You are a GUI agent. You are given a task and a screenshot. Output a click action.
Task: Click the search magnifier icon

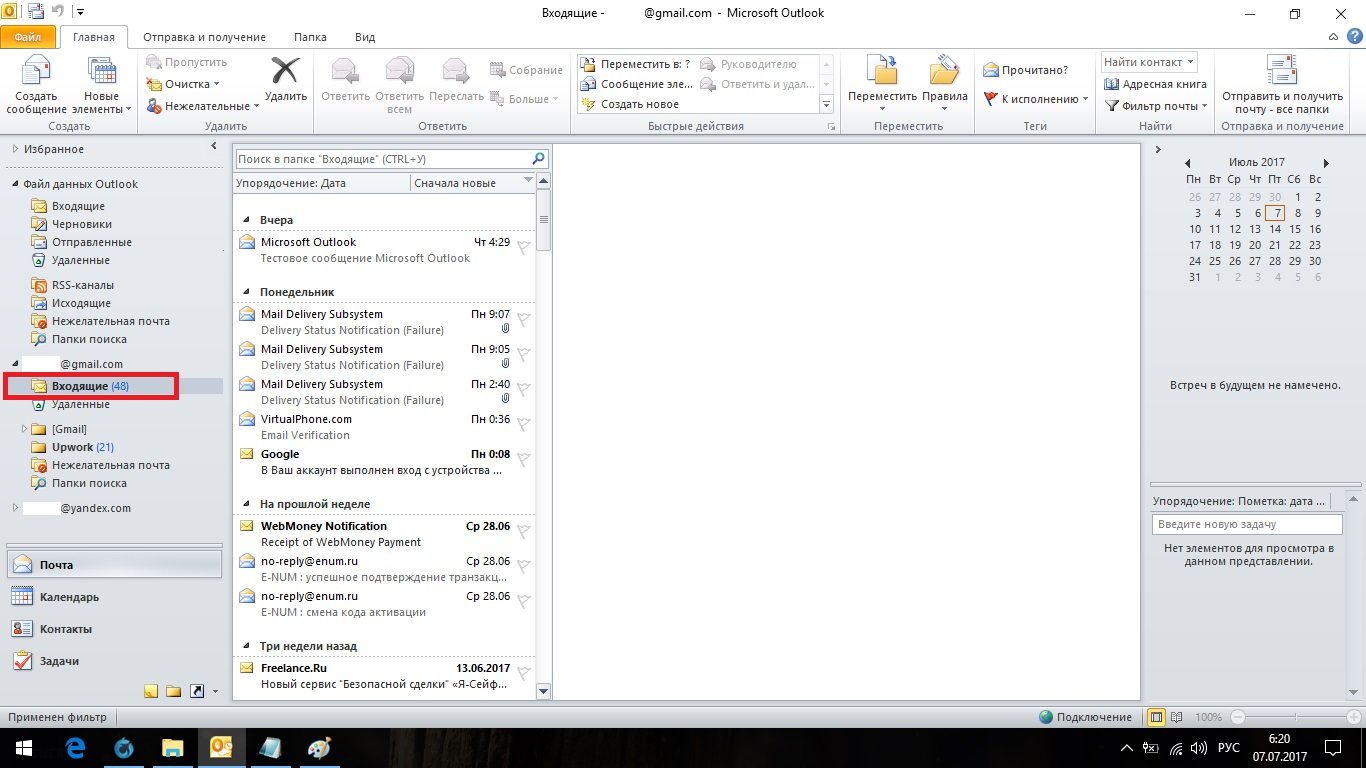point(539,159)
